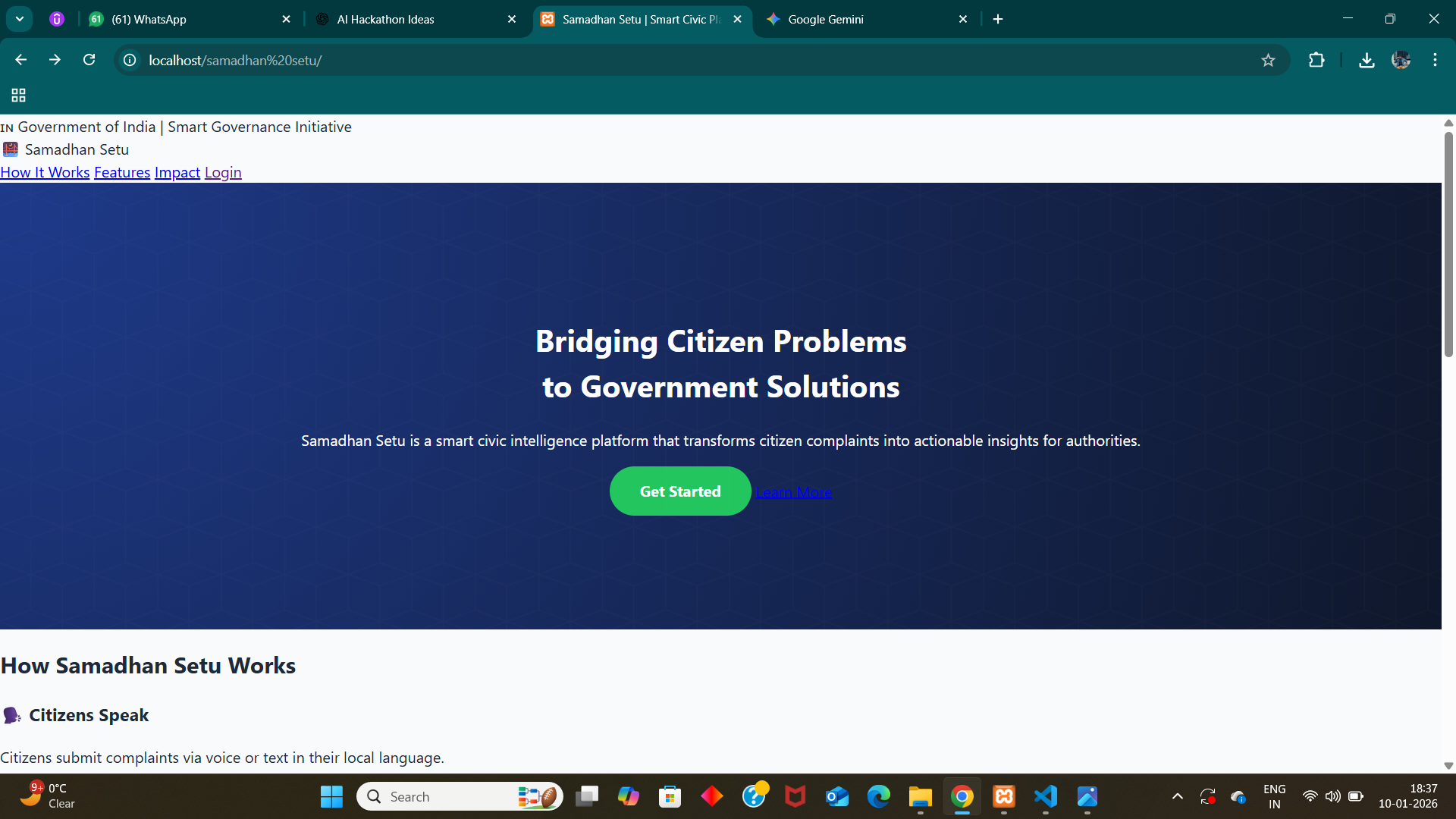Open the Login link
This screenshot has height=819, width=1456.
pyautogui.click(x=223, y=172)
